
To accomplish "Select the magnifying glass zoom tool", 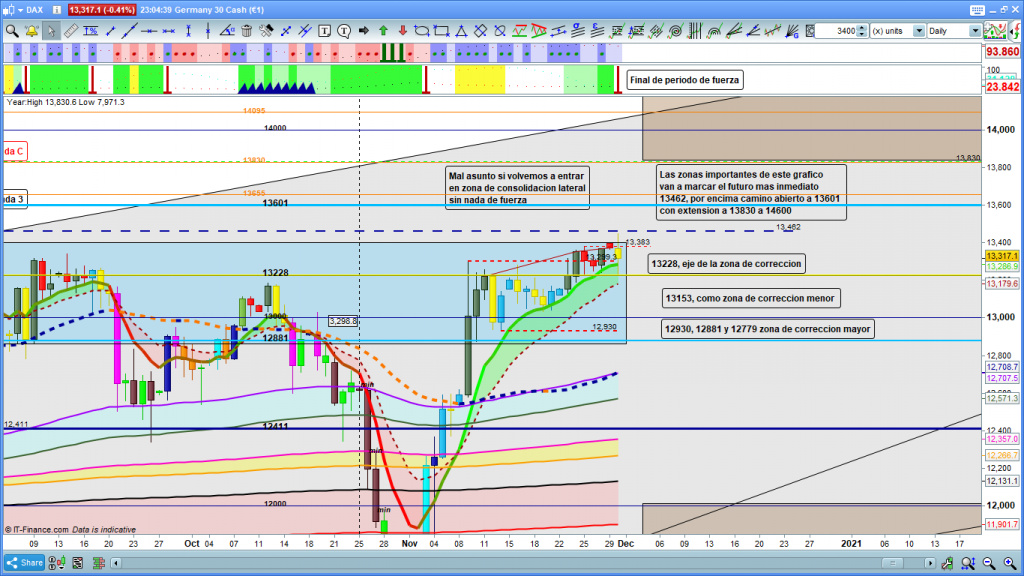I will (12, 31).
